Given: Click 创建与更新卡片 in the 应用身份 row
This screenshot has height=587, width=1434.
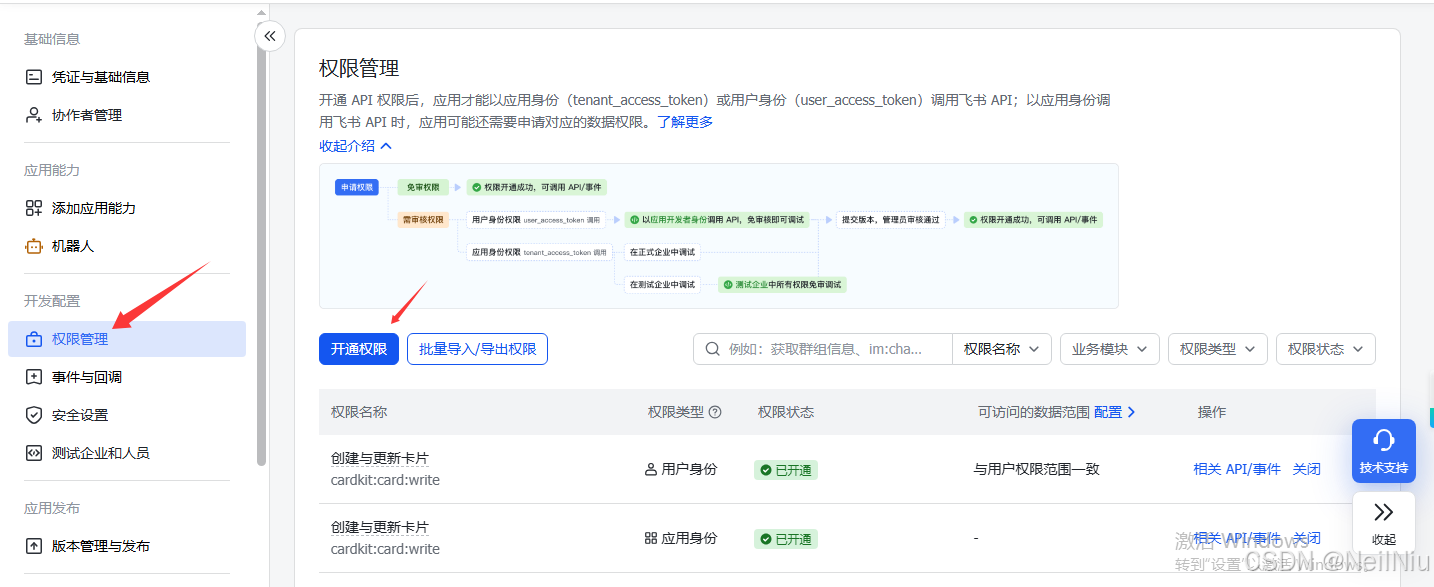Looking at the screenshot, I should coord(380,527).
